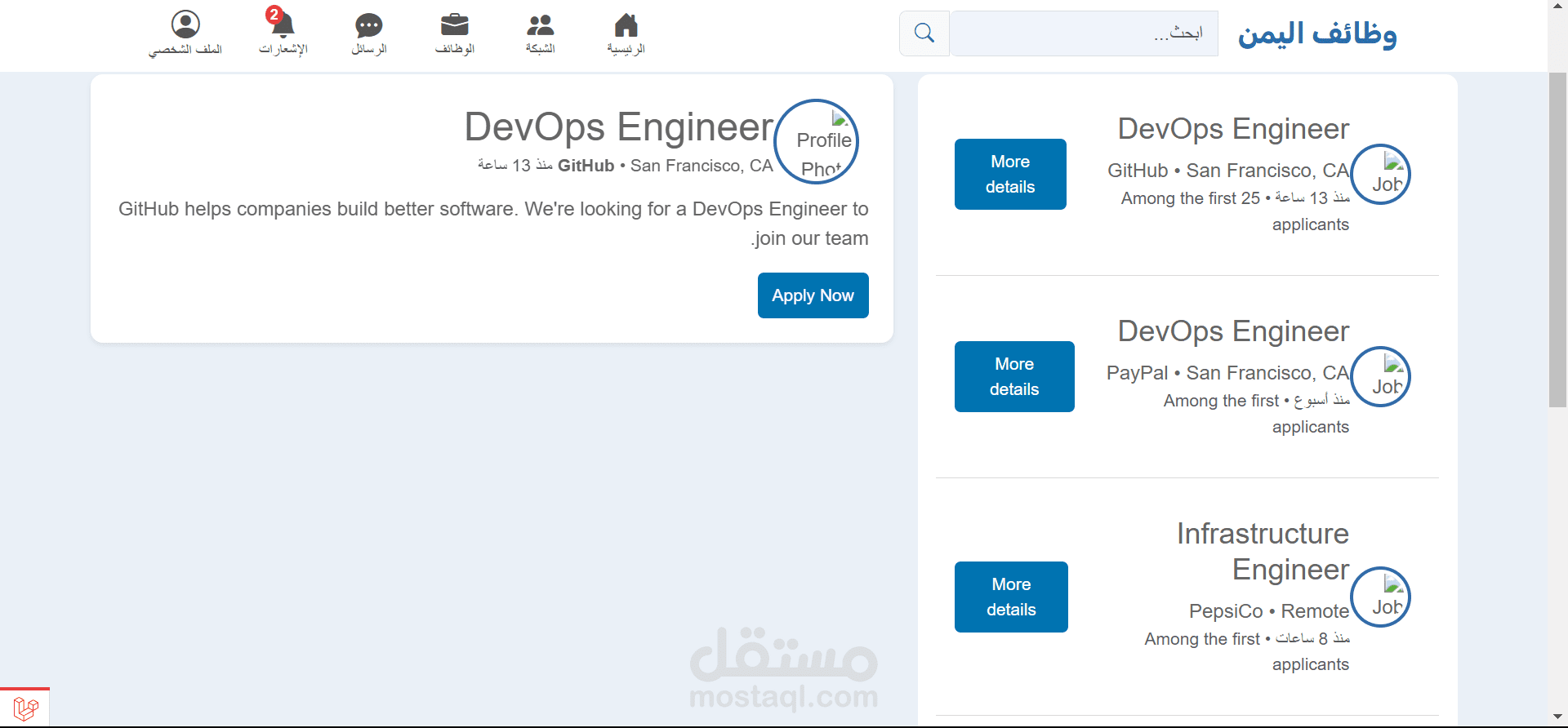Click the search input field
The image size is (1568, 728).
1084,33
